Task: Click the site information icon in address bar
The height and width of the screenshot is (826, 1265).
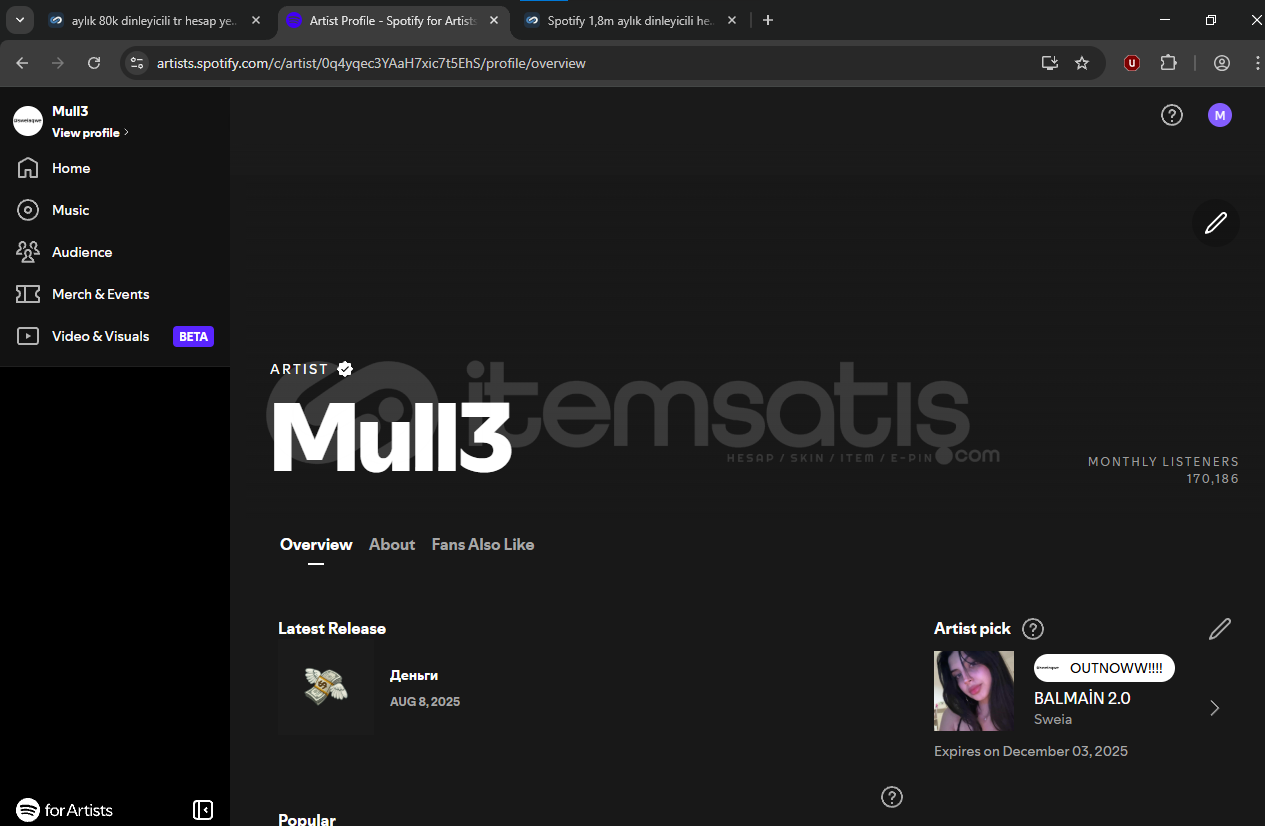Action: [x=137, y=63]
